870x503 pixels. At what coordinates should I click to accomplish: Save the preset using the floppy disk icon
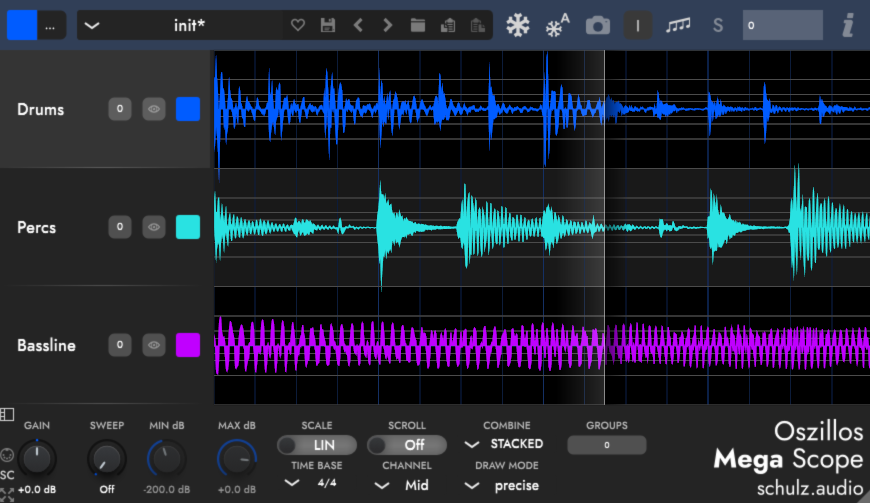(327, 26)
